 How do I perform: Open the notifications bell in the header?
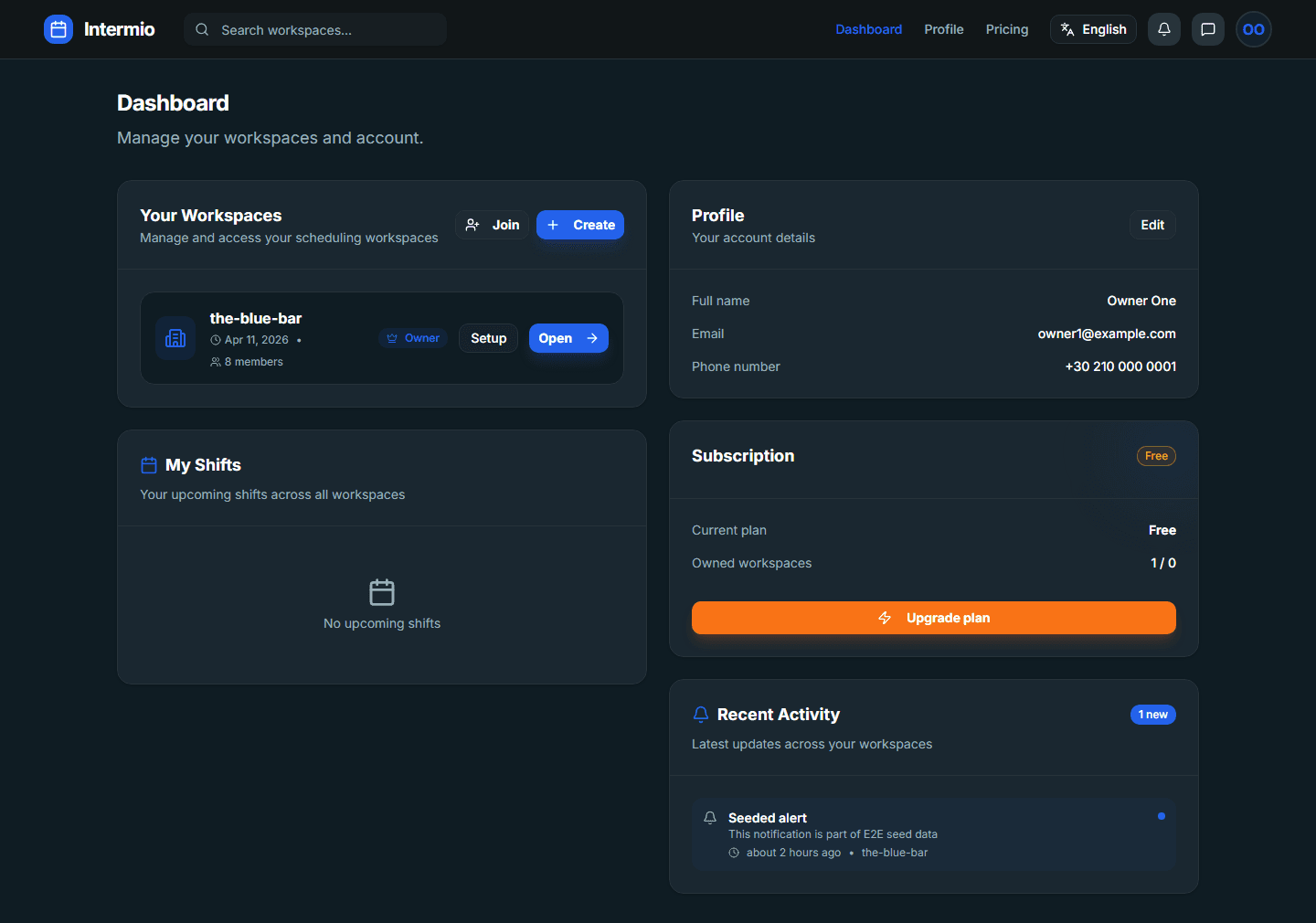(x=1164, y=29)
